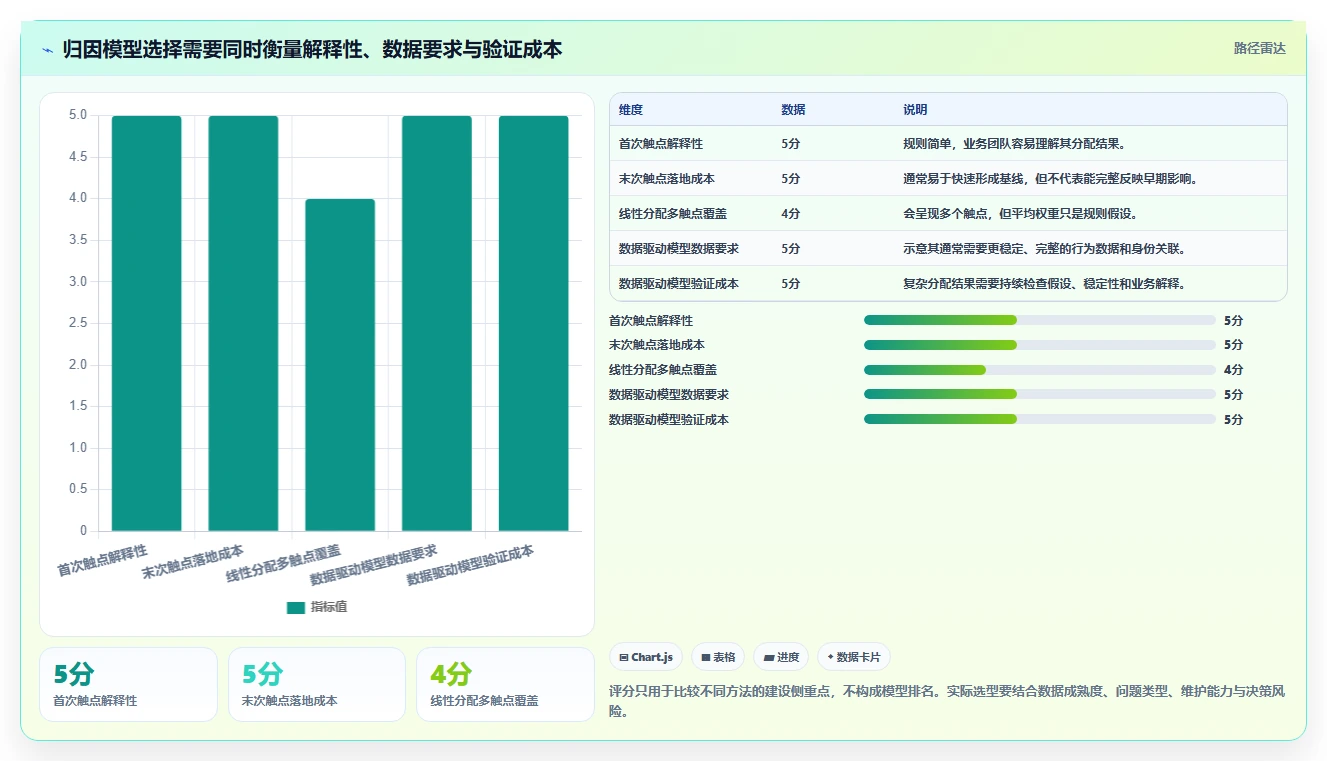Click the shorter chart bar for 线性分配多触点覆盖
This screenshot has width=1327, height=761.
pos(340,364)
